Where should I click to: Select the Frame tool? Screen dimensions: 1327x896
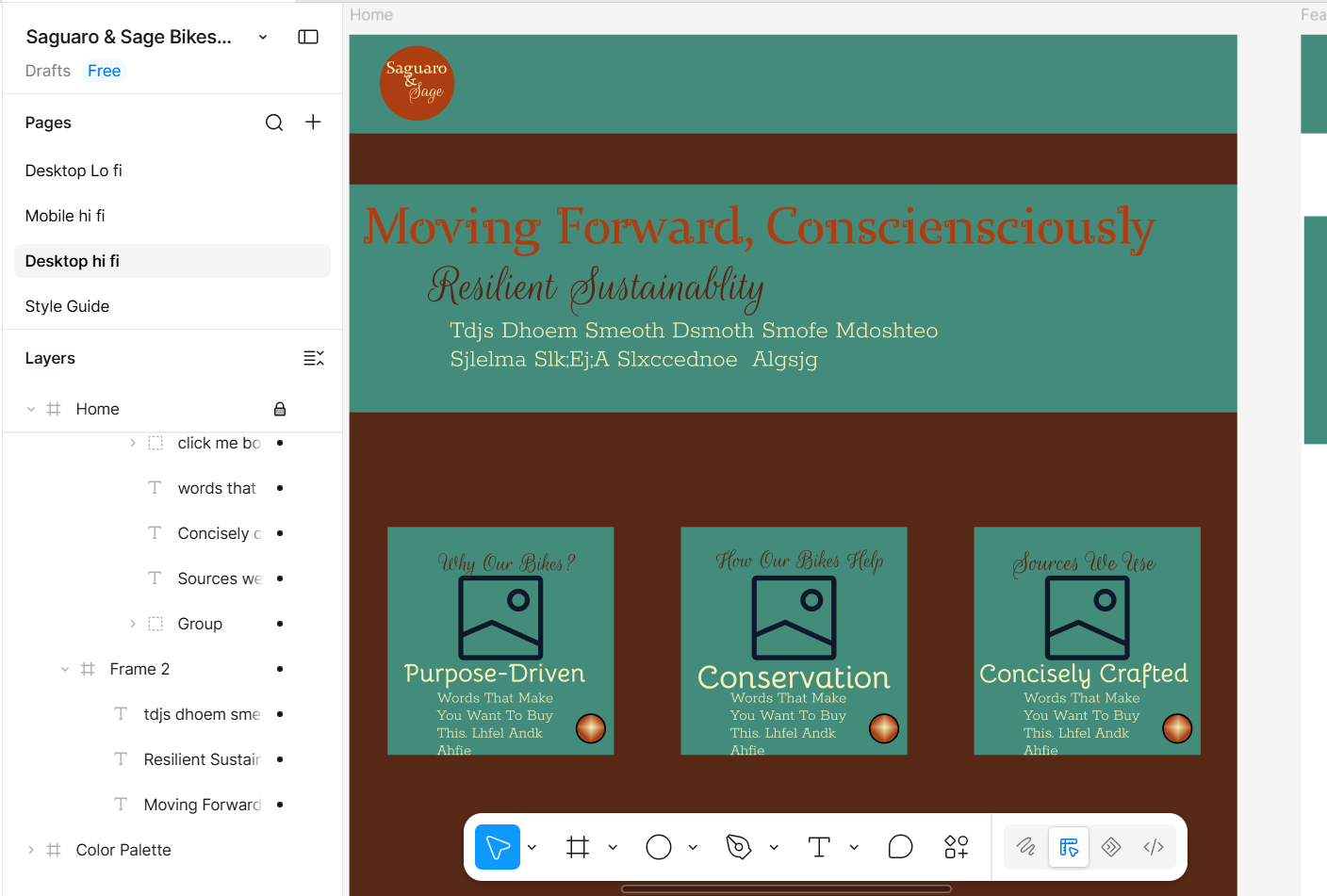tap(578, 847)
